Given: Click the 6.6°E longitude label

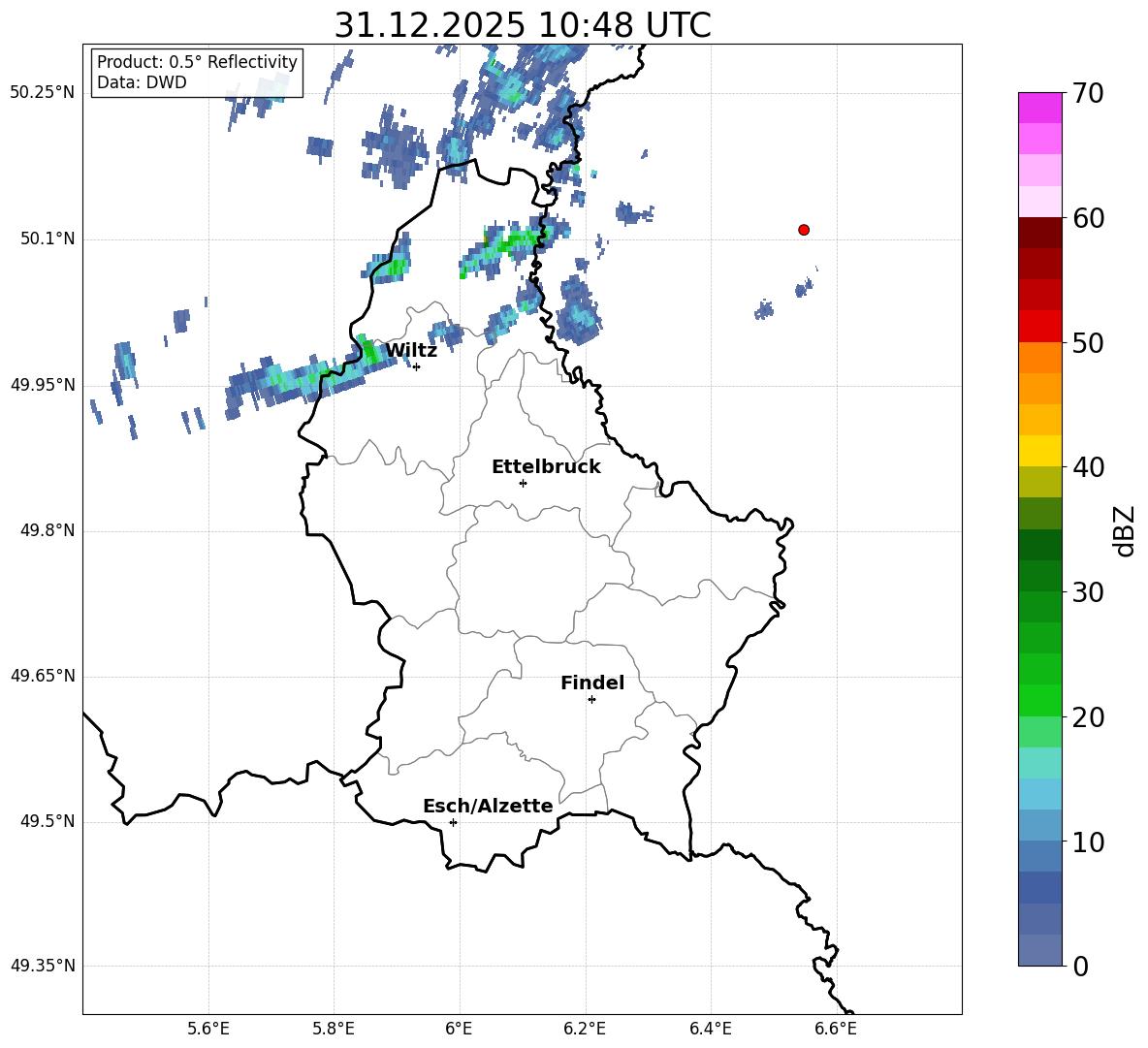Looking at the screenshot, I should [x=836, y=1029].
